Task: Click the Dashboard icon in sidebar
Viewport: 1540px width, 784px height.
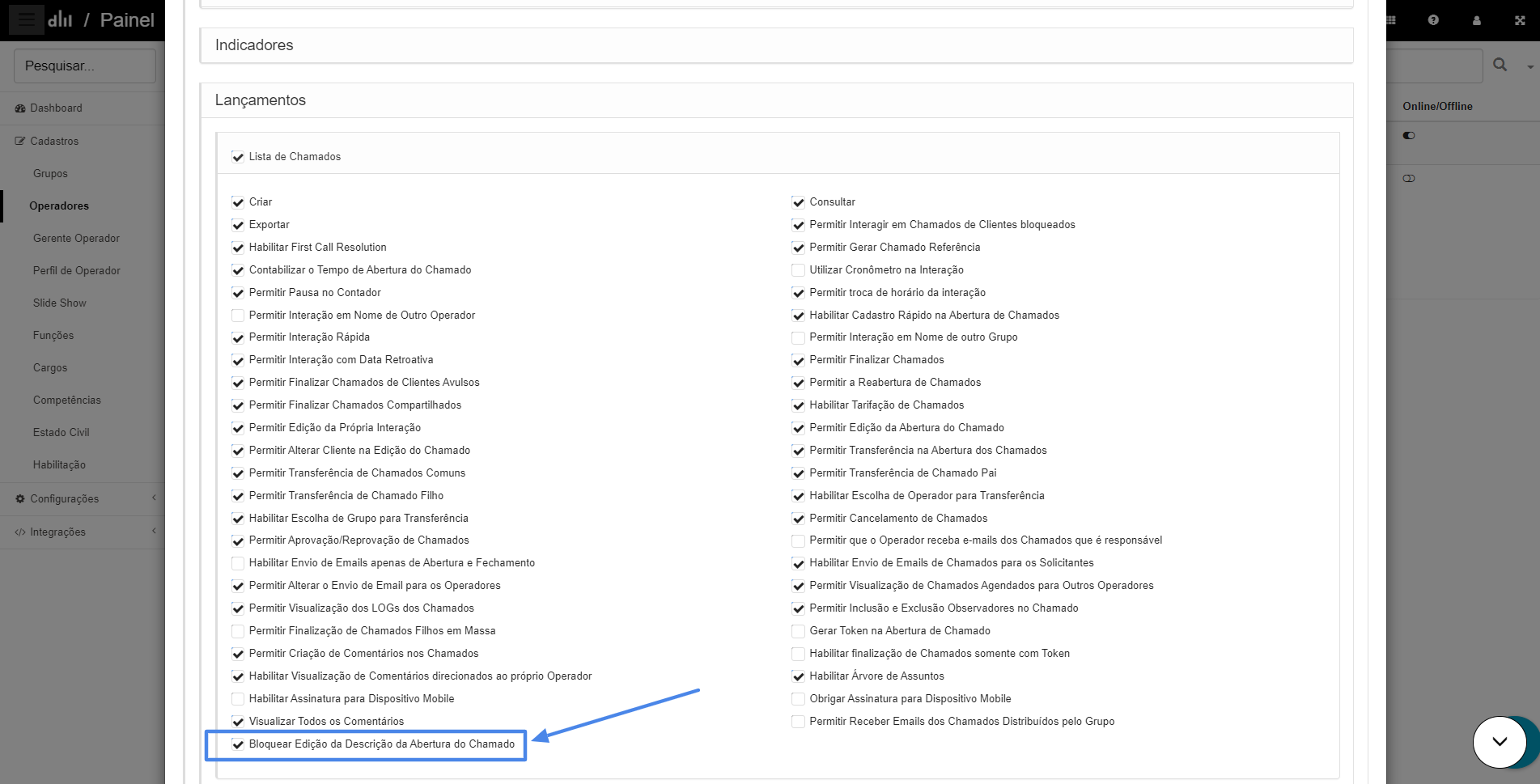Action: [x=20, y=108]
